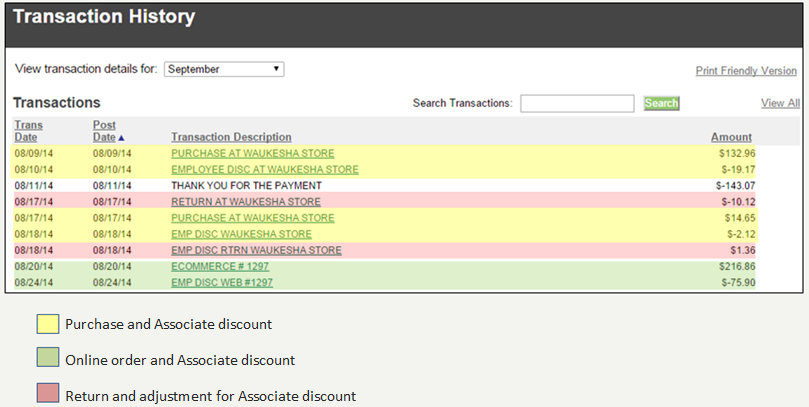Click the Search Transactions input field

point(577,103)
